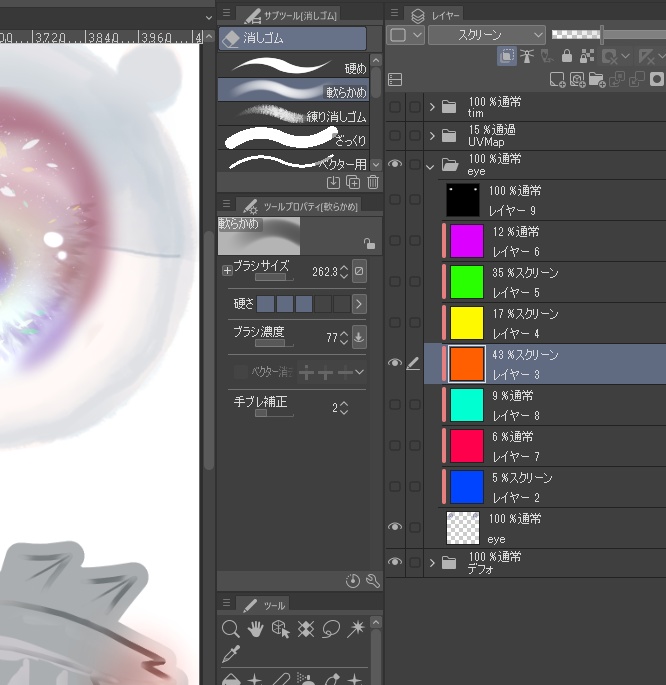The height and width of the screenshot is (685, 666).
Task: Delete the current sub tool
Action: coord(373,182)
